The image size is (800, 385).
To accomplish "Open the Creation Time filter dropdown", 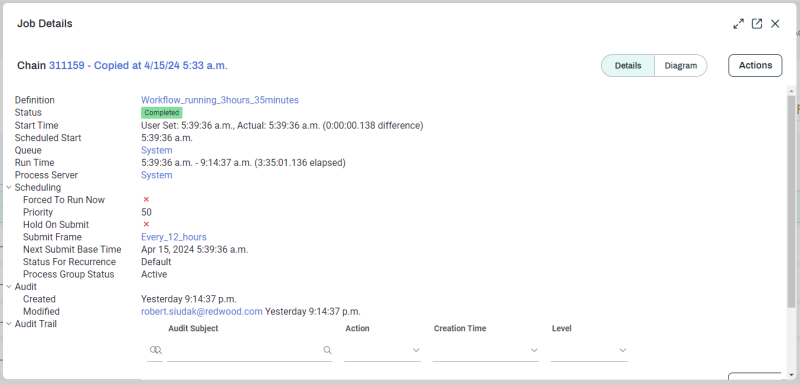I will click(x=486, y=350).
